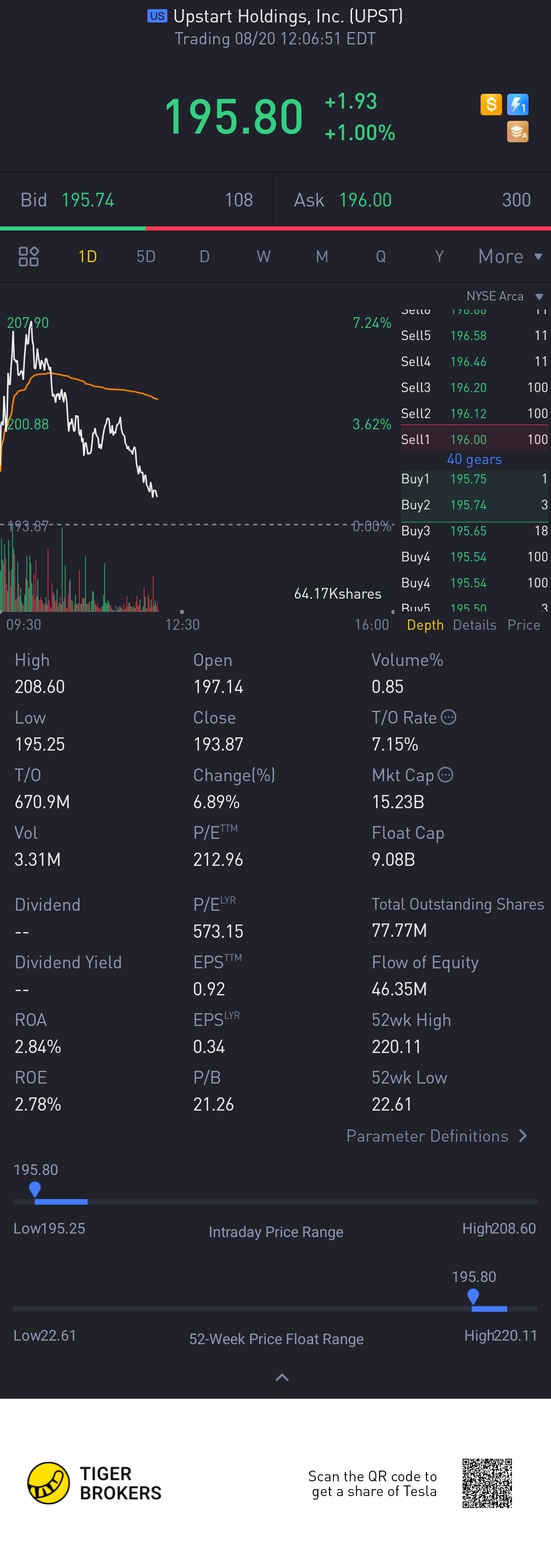Tap the large 195.80 current price
Screen dimensions: 551x1568
234,116
